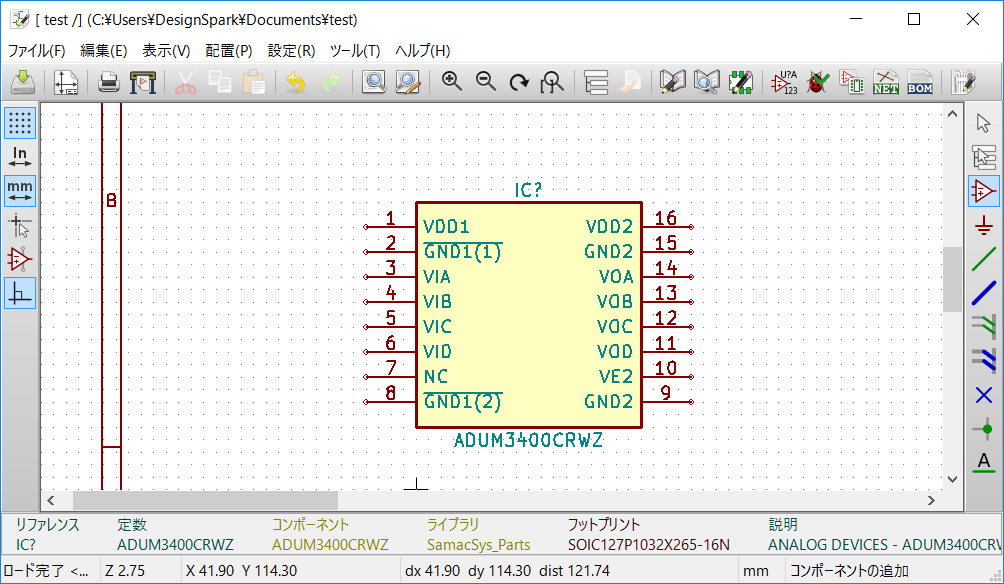Select the arrow pointer tool
1004x584 pixels.
click(984, 123)
